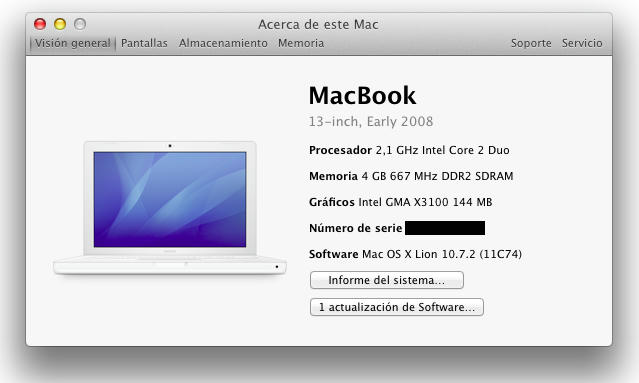Image resolution: width=639 pixels, height=383 pixels.
Task: Minimize window with the yellow button
Action: 60,24
